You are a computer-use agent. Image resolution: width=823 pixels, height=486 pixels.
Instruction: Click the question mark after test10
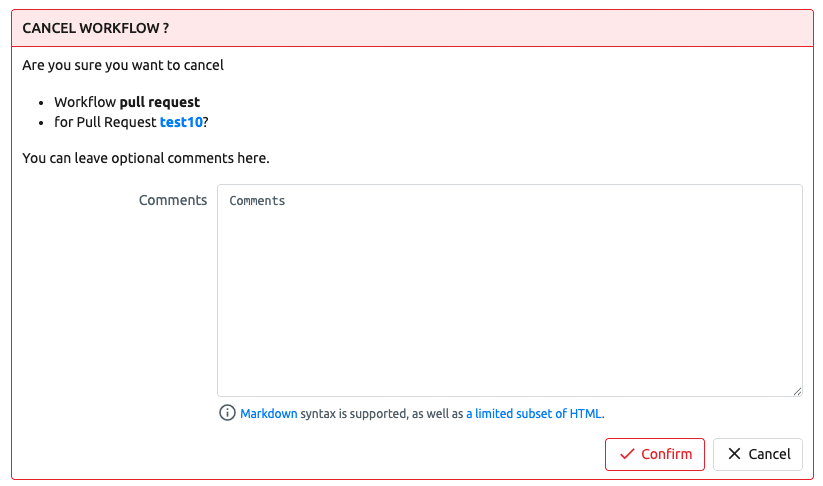(x=205, y=122)
